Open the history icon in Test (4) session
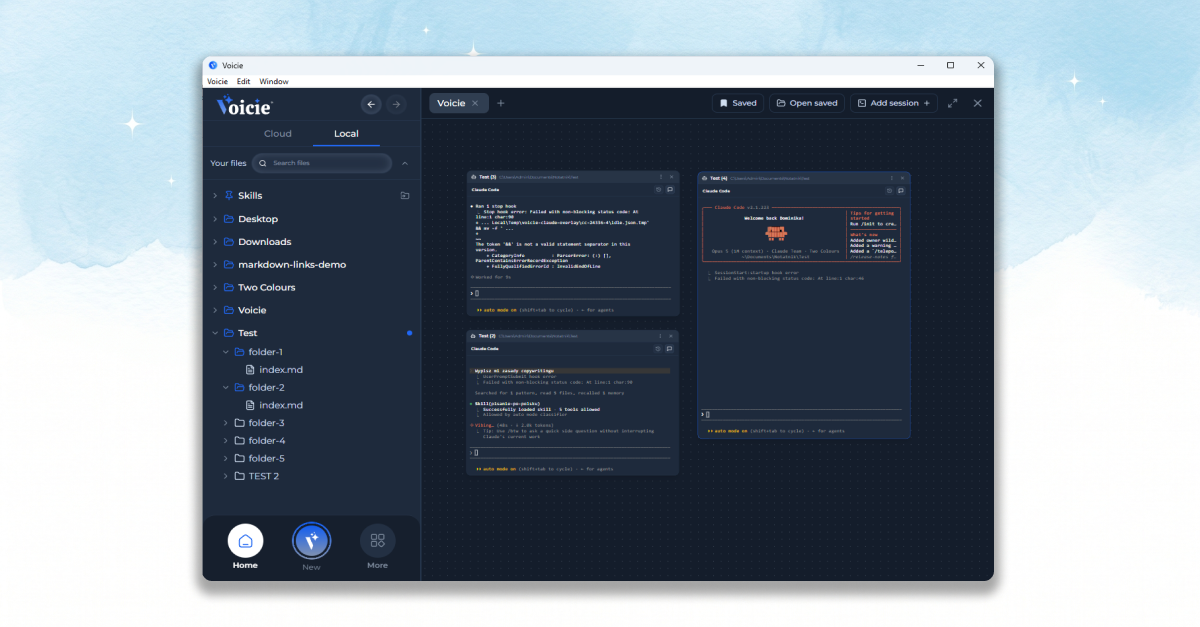This screenshot has height=627, width=1200. pyautogui.click(x=889, y=190)
